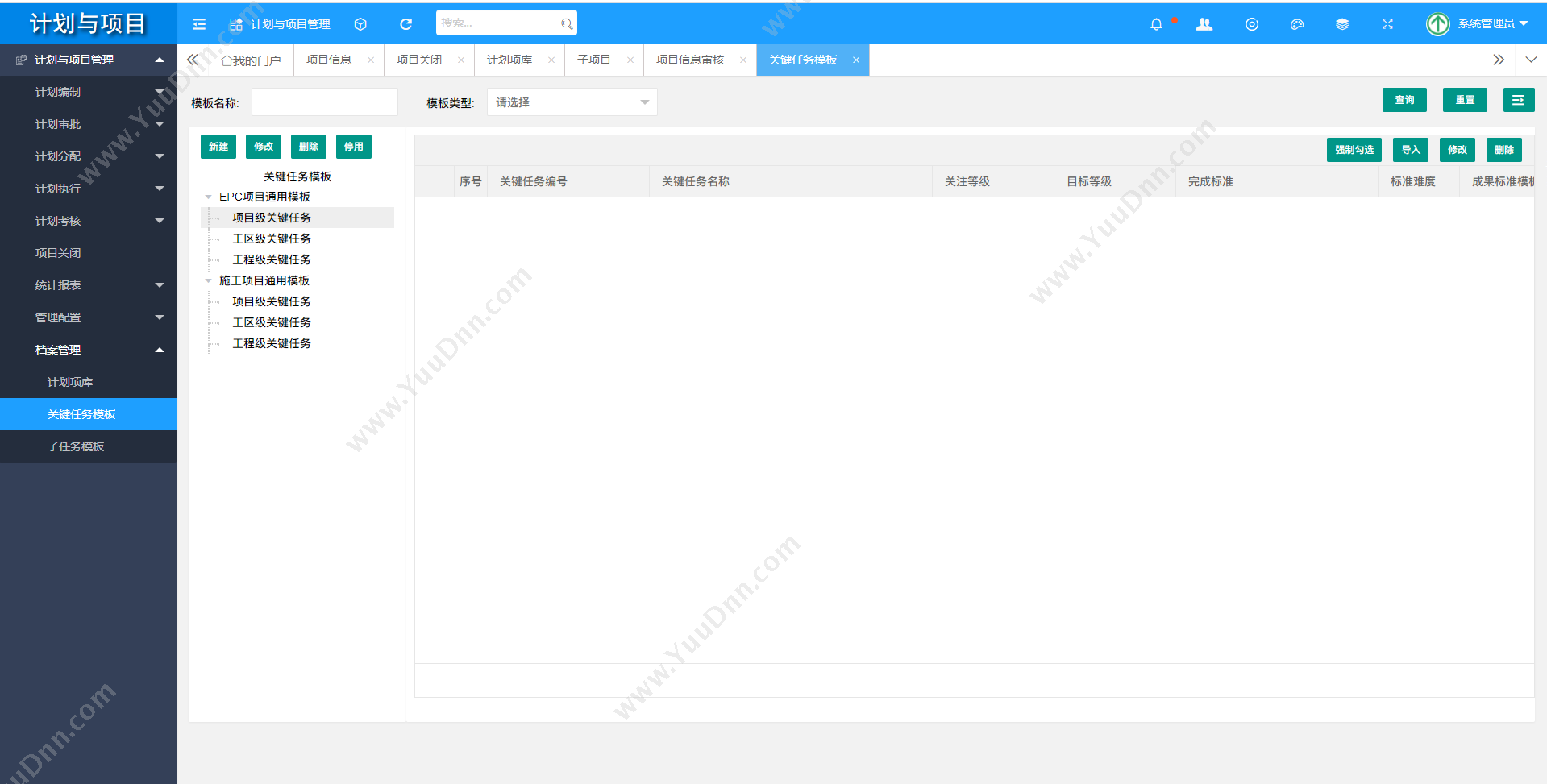Click 修改 in the template tree toolbar
Image resolution: width=1547 pixels, height=784 pixels.
(x=264, y=147)
